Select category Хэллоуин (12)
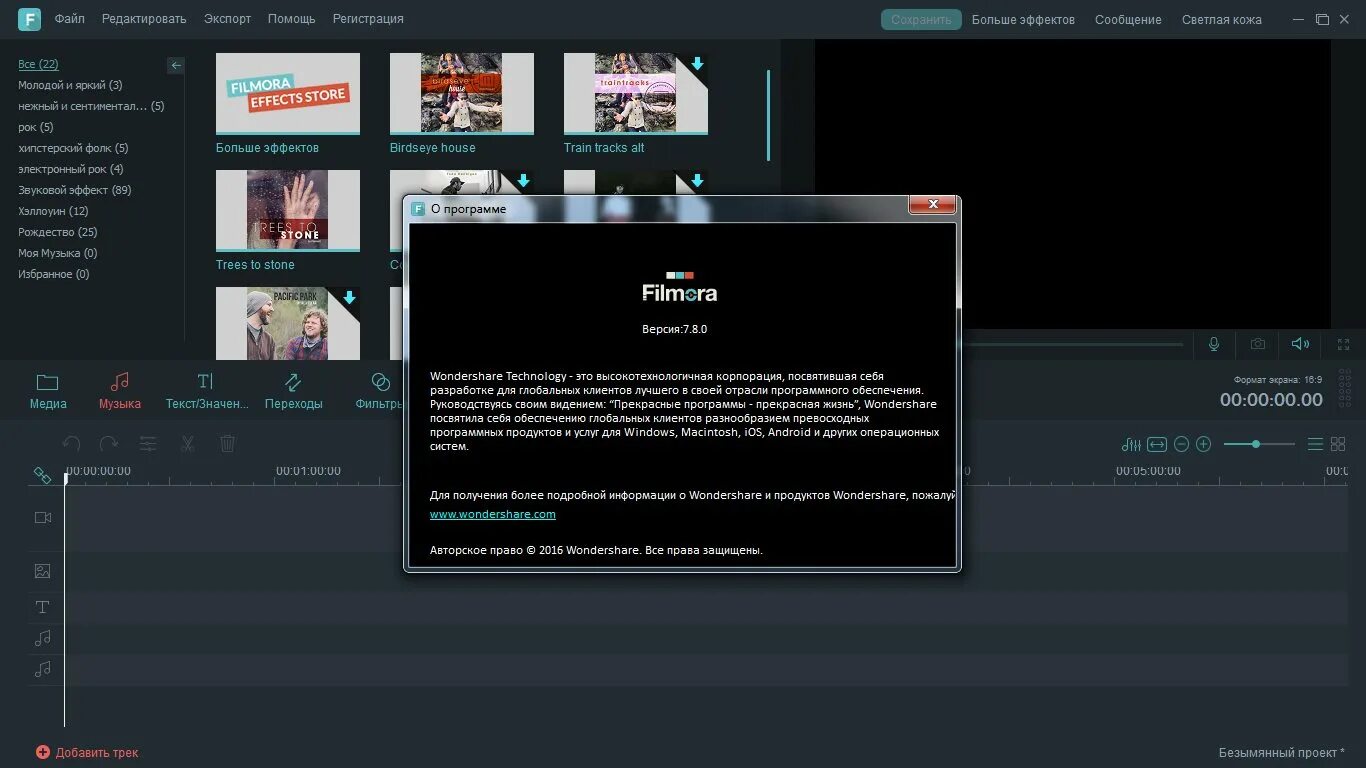Screen dimensions: 1366x768 [x=53, y=211]
